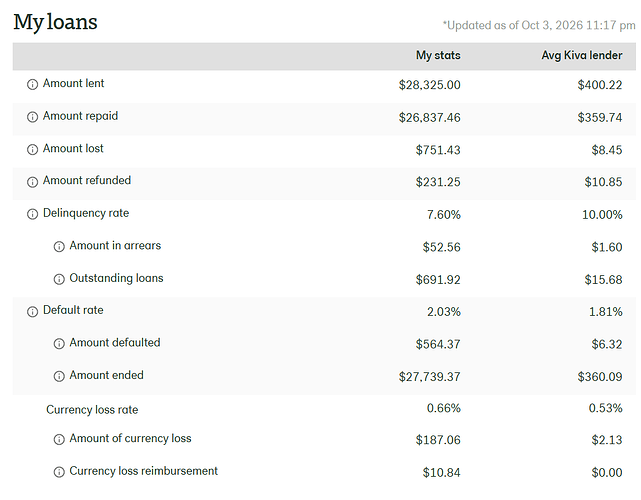Click the $360.09 average ended value
Image resolution: width=641 pixels, height=500 pixels.
pos(600,377)
